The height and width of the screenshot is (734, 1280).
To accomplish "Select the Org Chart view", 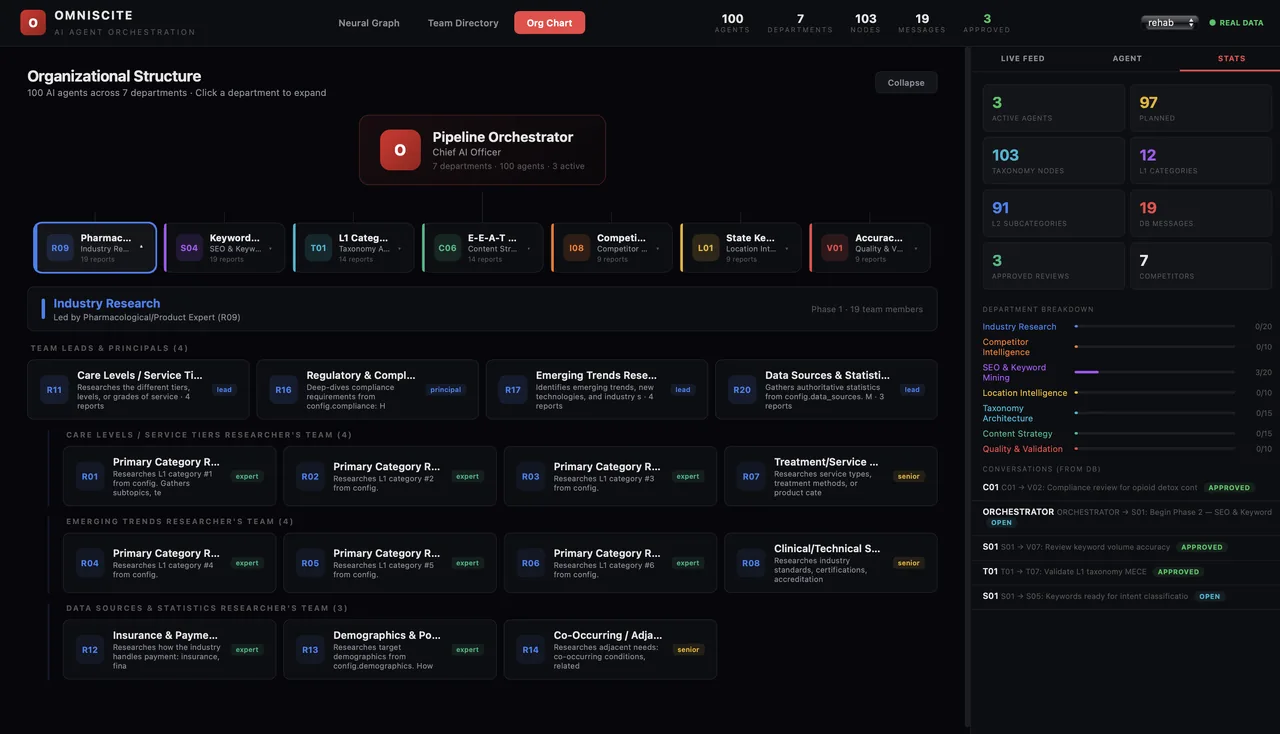I will click(550, 23).
